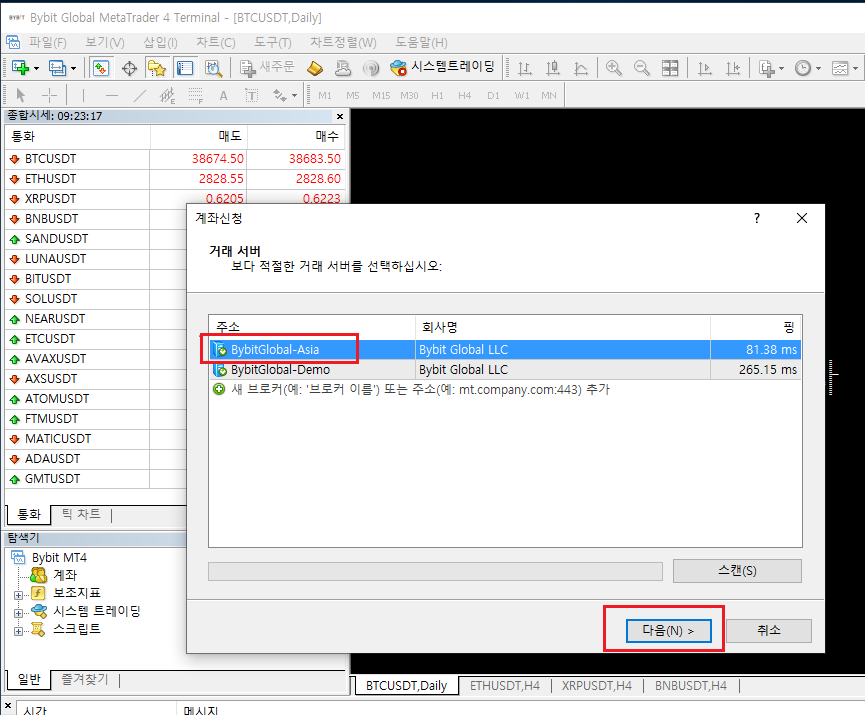Expand the 스크립트 tree node
The image size is (865, 715).
(x=18, y=631)
